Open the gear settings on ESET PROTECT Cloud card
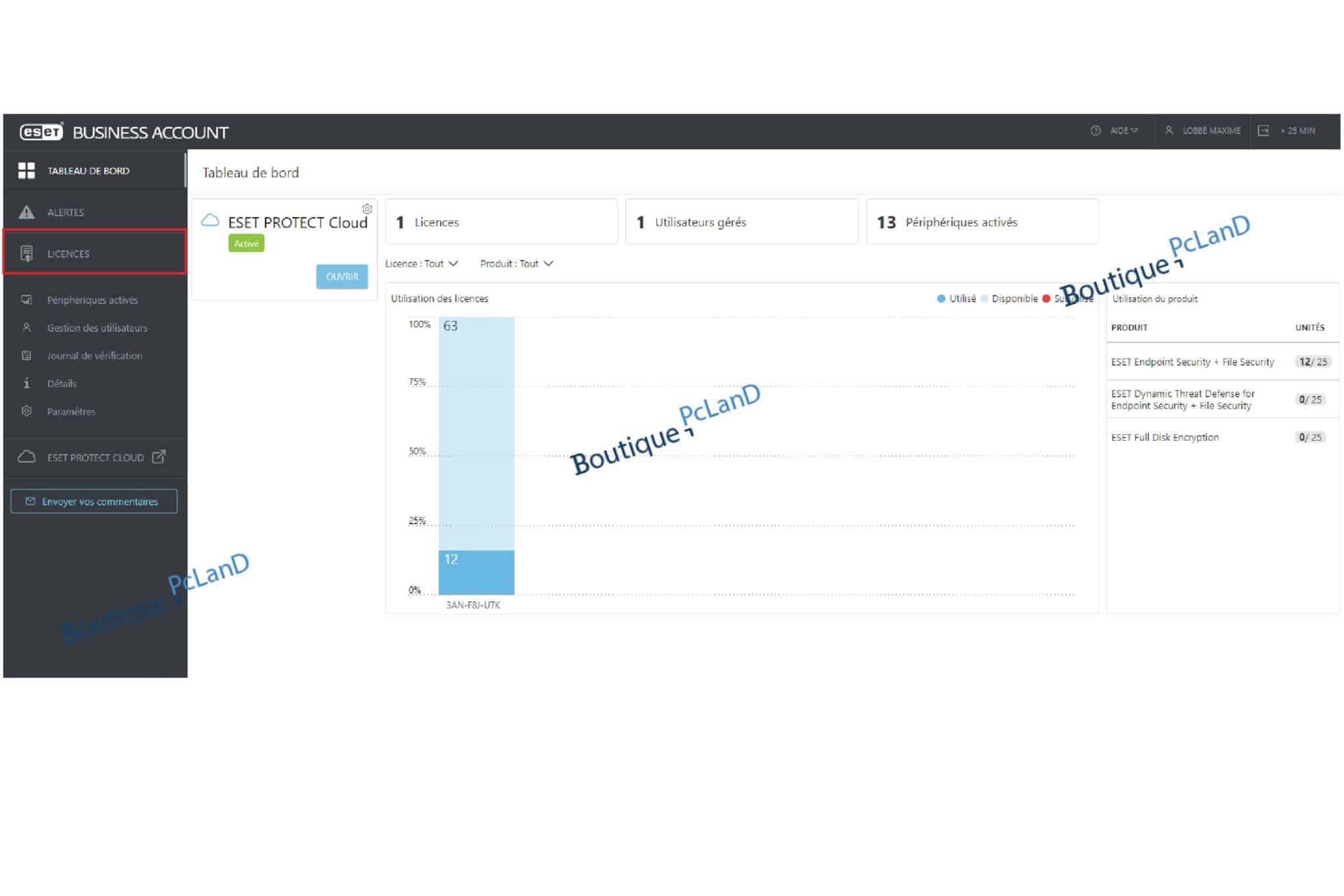This screenshot has height=896, width=1344. pyautogui.click(x=367, y=209)
